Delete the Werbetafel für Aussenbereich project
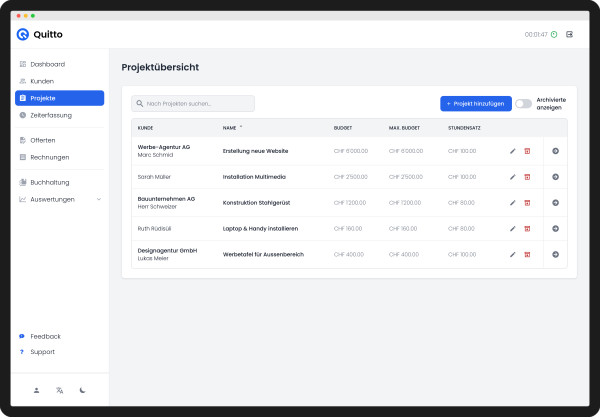Image resolution: width=600 pixels, height=417 pixels. coord(527,254)
